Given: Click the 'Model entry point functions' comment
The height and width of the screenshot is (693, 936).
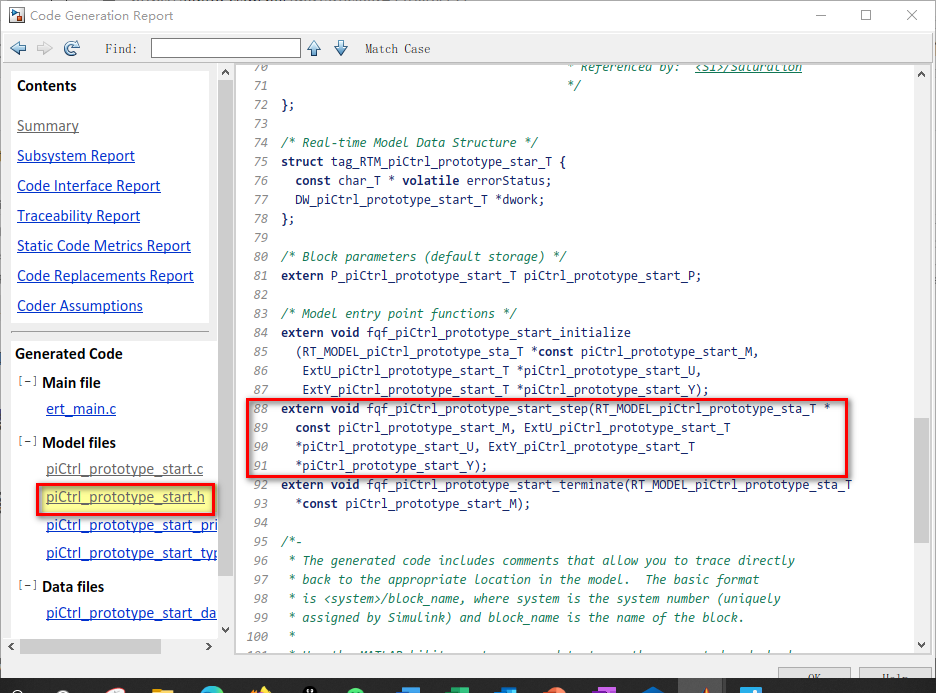Looking at the screenshot, I should tap(399, 314).
